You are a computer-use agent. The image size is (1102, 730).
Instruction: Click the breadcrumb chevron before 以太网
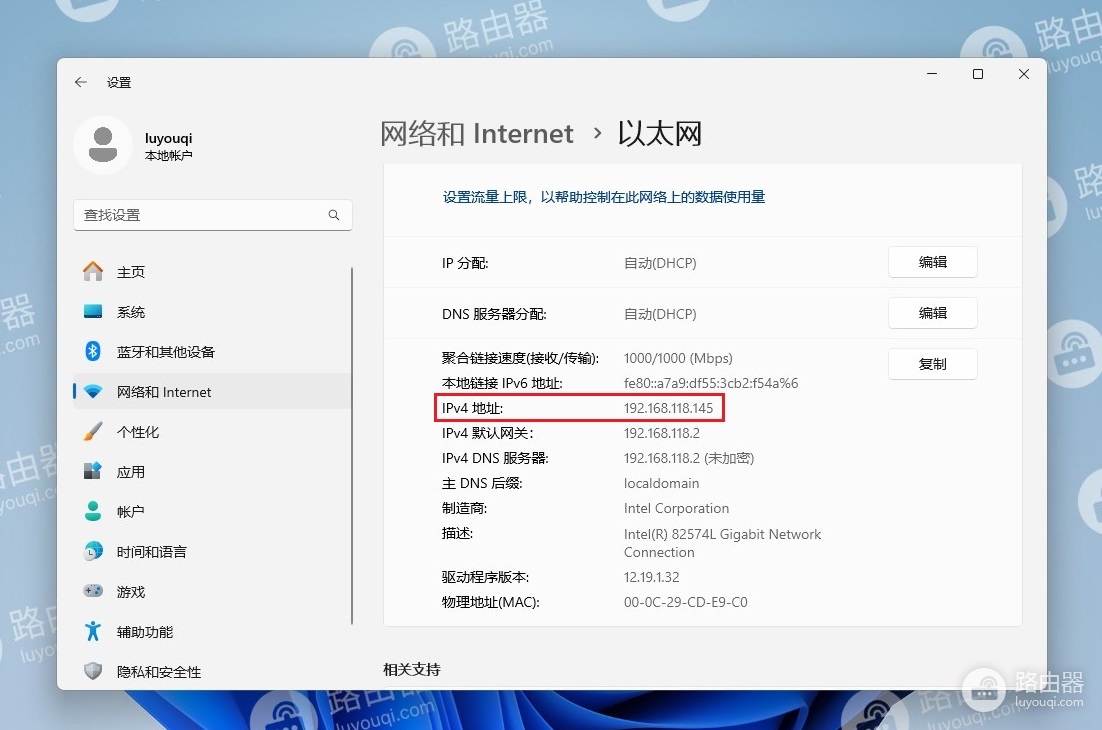tap(597, 133)
